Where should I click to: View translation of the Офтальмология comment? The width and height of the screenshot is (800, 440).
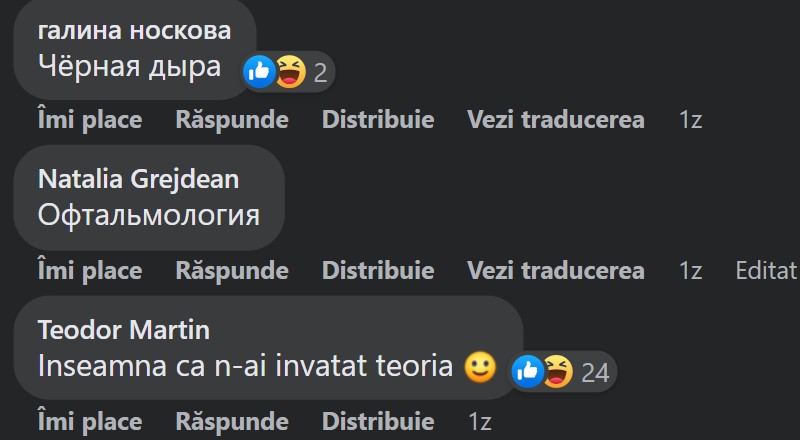click(x=555, y=270)
